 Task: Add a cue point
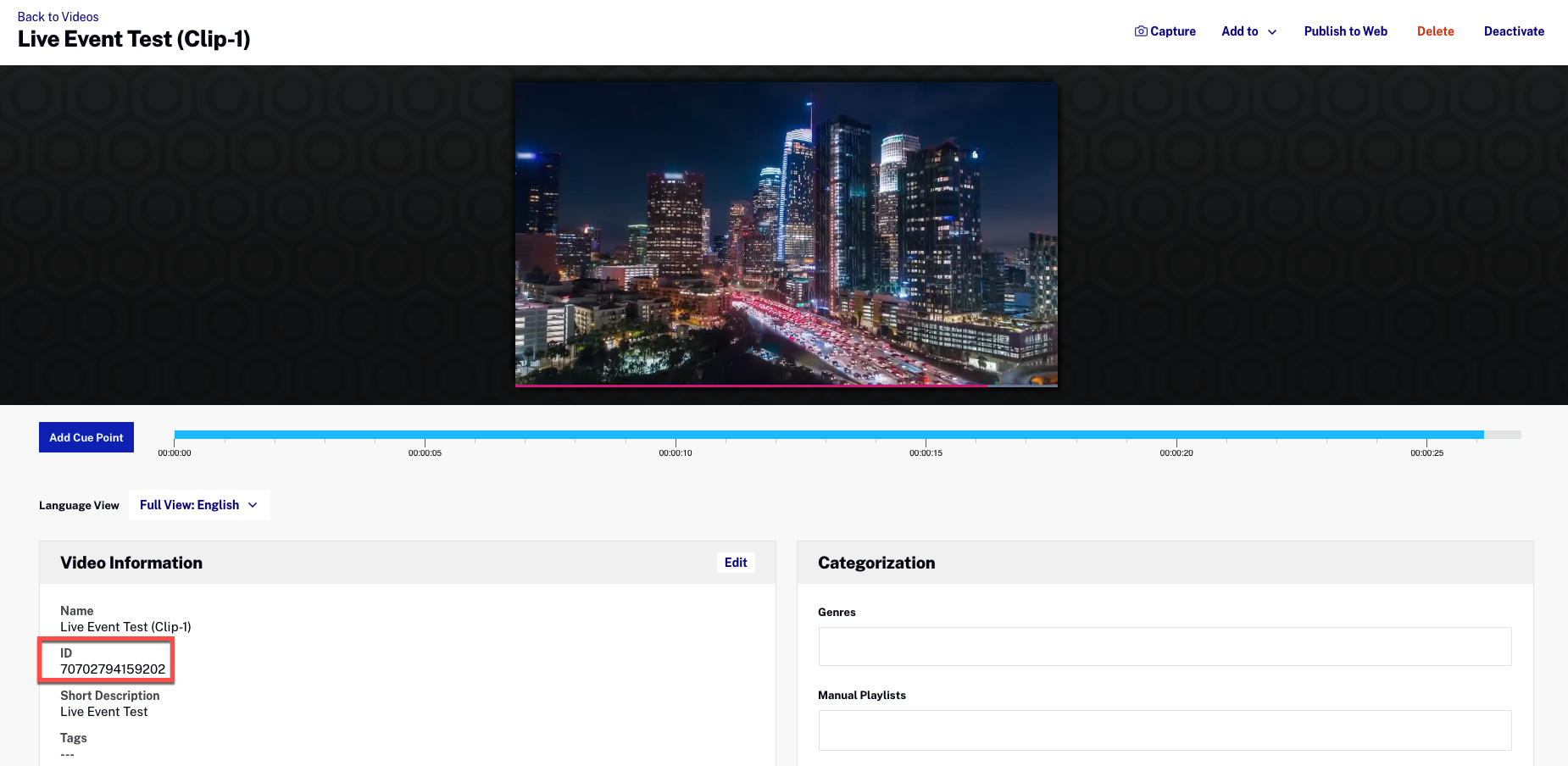(x=86, y=437)
